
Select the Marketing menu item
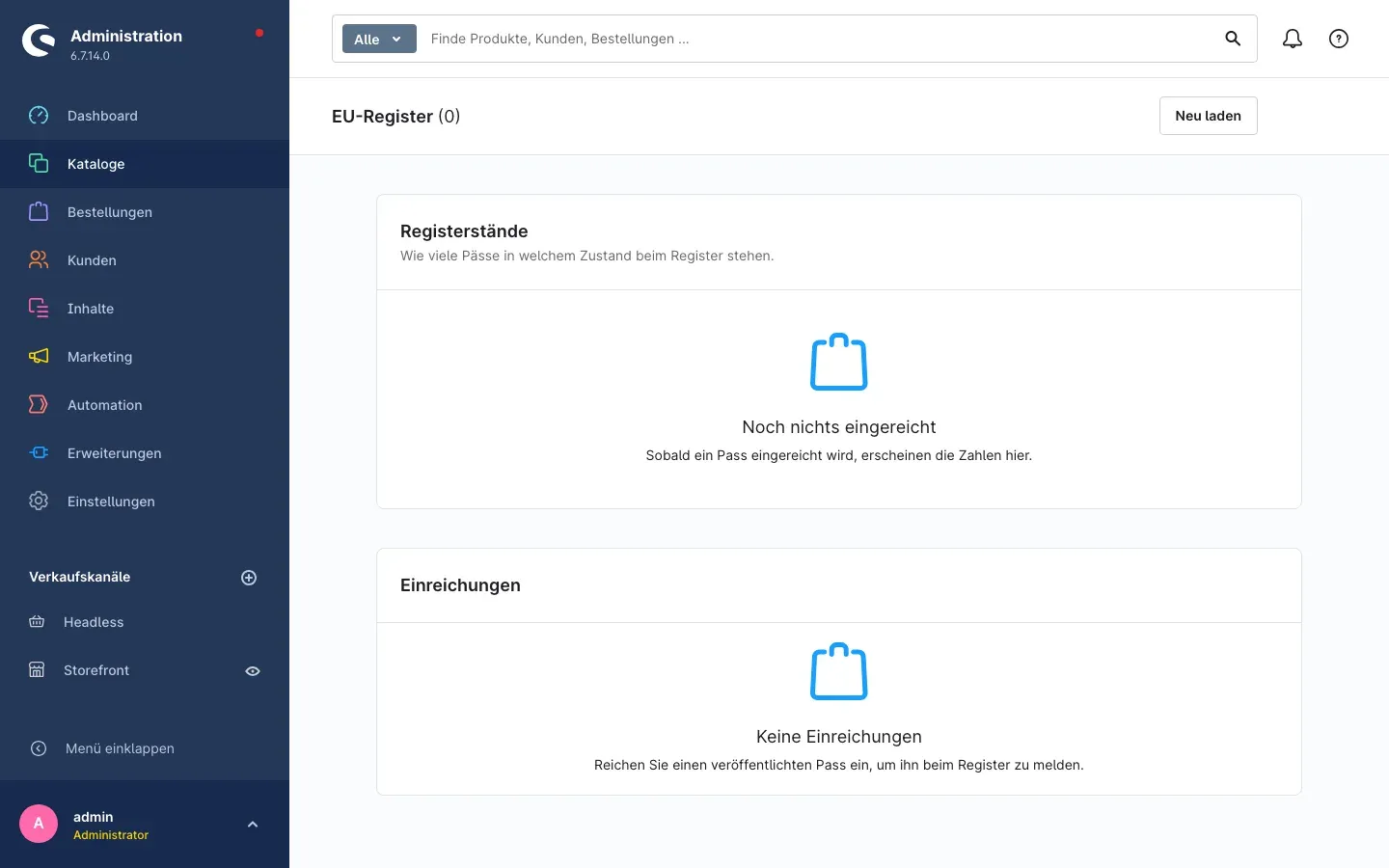[145, 357]
